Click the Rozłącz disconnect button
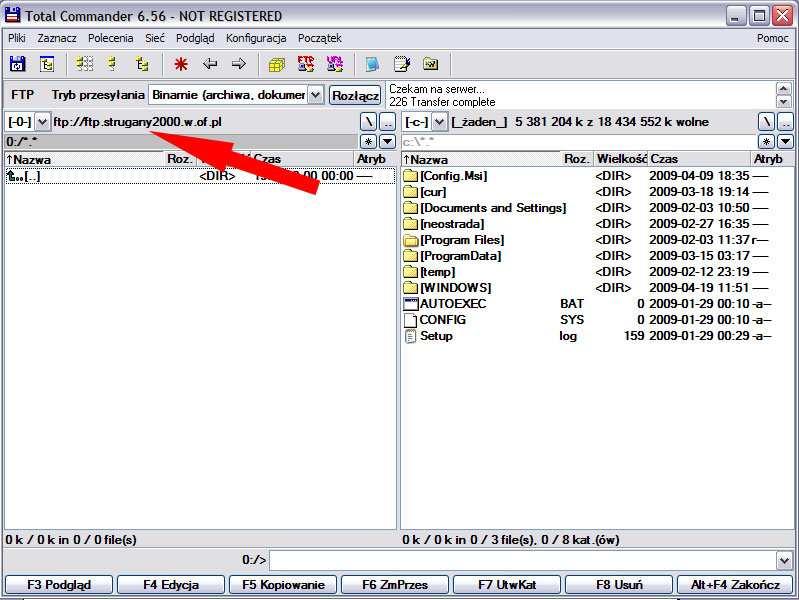The image size is (799, 600). pyautogui.click(x=355, y=95)
